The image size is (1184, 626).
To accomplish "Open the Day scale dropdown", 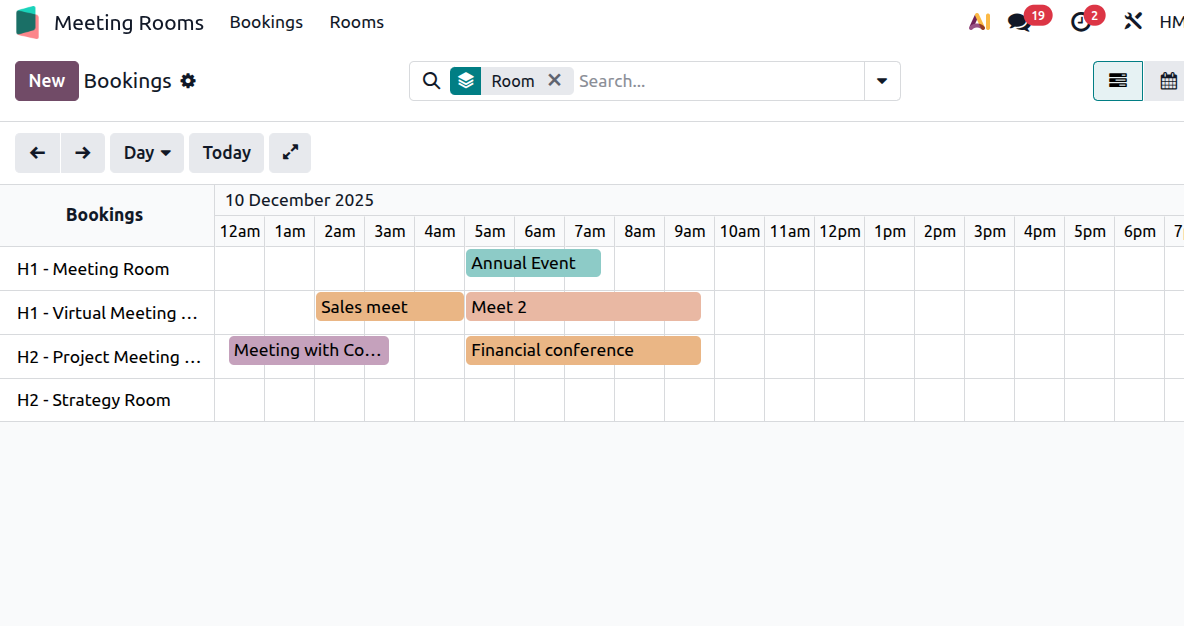I will (147, 153).
